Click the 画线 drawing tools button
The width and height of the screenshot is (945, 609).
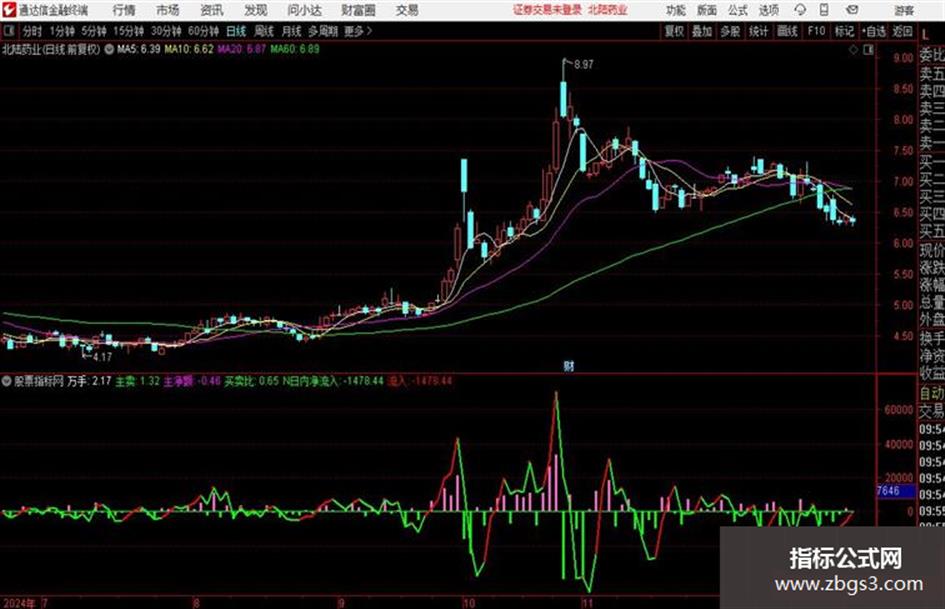point(787,31)
